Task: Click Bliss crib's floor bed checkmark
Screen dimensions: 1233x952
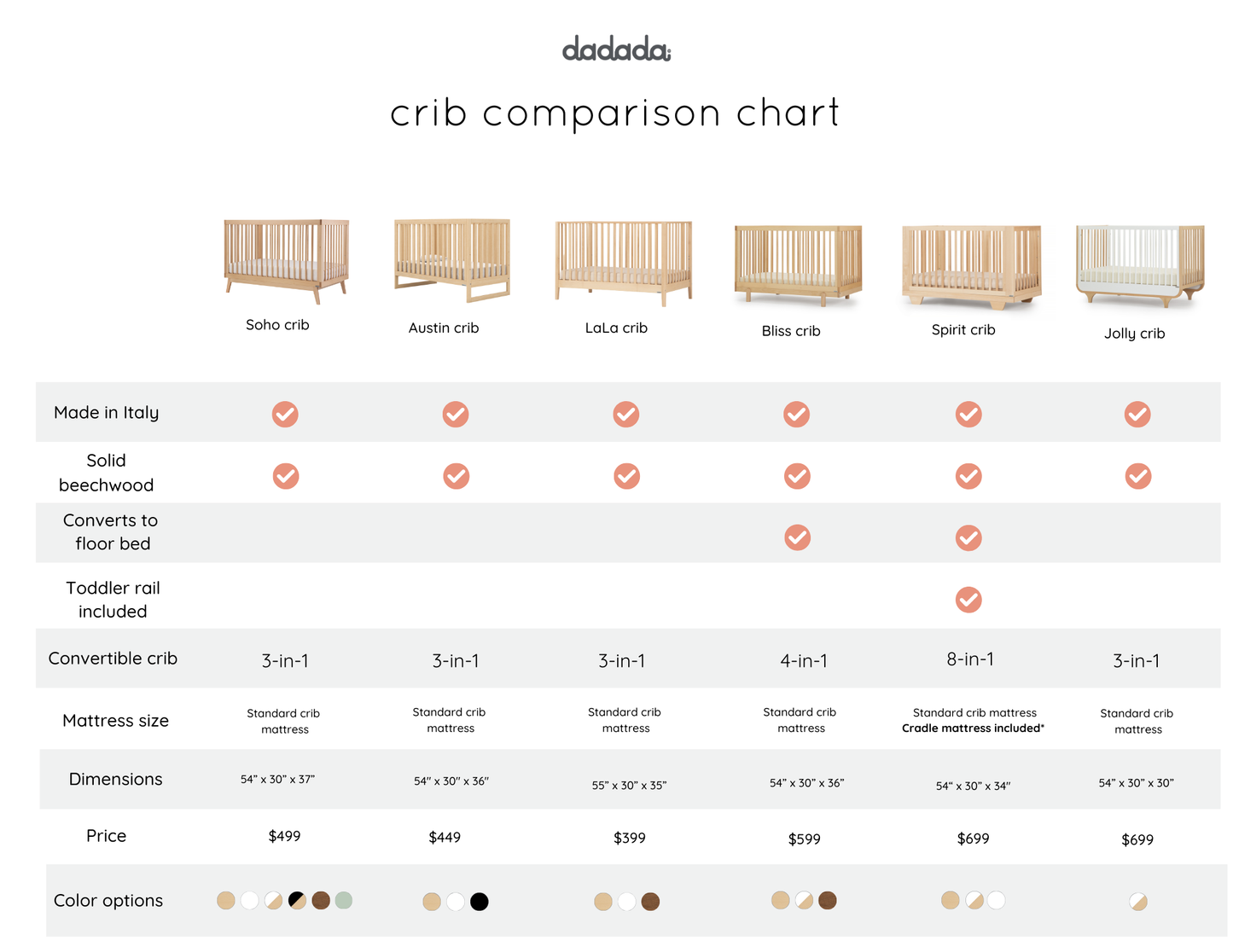Action: click(x=798, y=537)
